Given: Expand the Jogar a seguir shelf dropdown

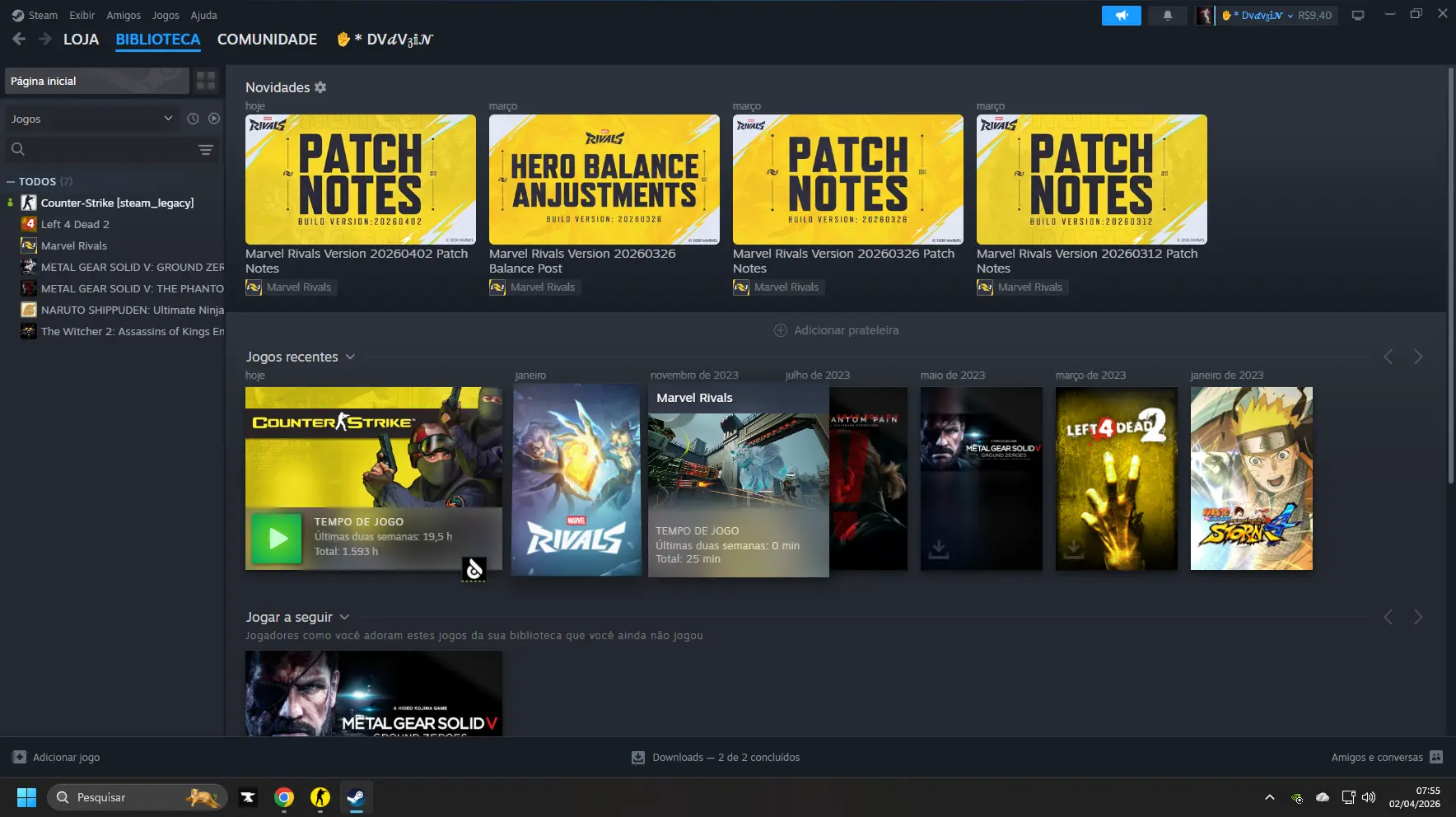Looking at the screenshot, I should tap(344, 617).
